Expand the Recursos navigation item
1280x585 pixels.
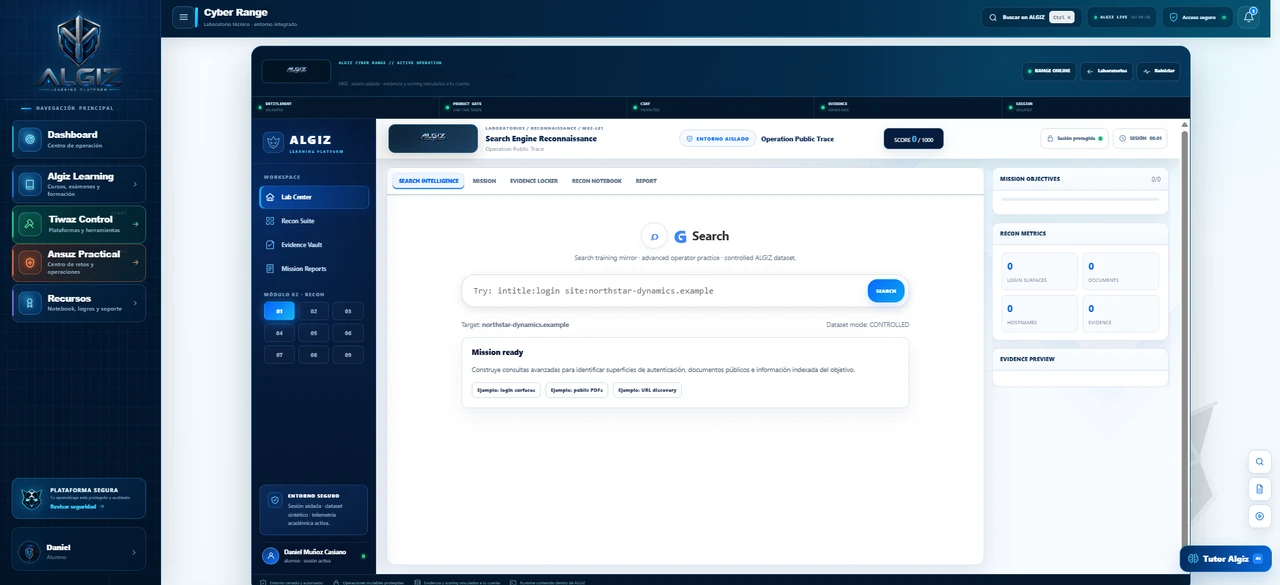pyautogui.click(x=79, y=303)
